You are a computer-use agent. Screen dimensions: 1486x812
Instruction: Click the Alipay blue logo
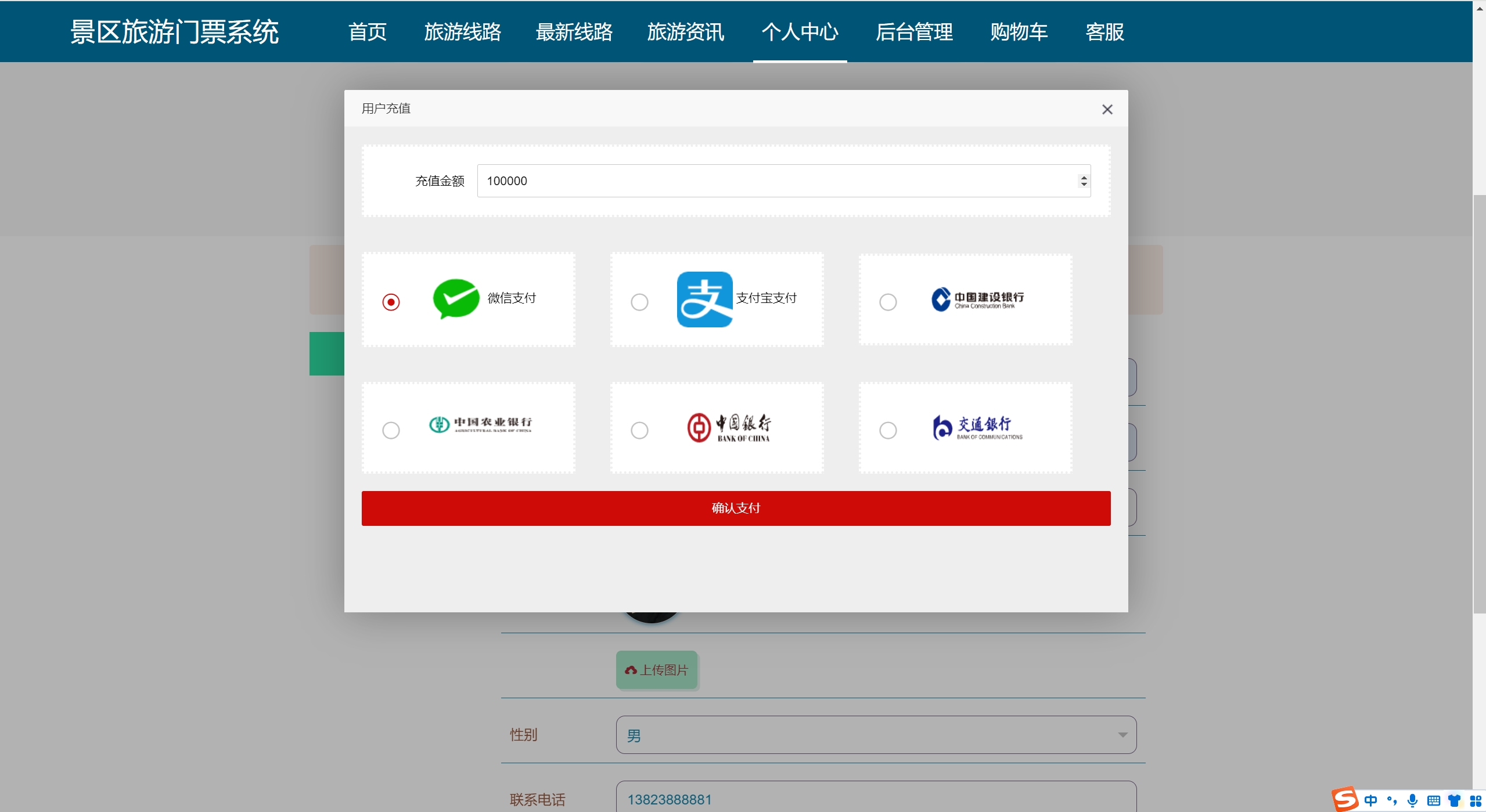(x=704, y=299)
